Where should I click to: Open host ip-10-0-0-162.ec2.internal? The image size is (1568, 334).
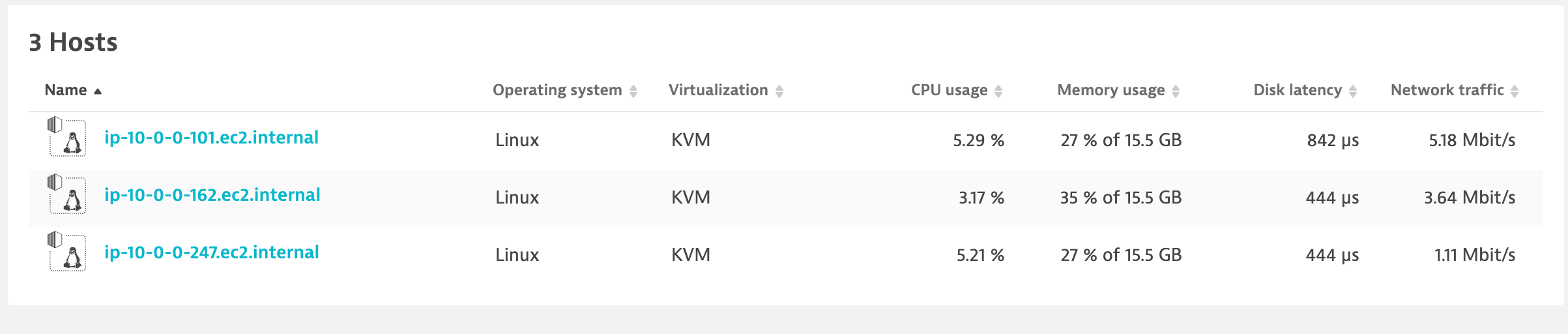click(212, 195)
